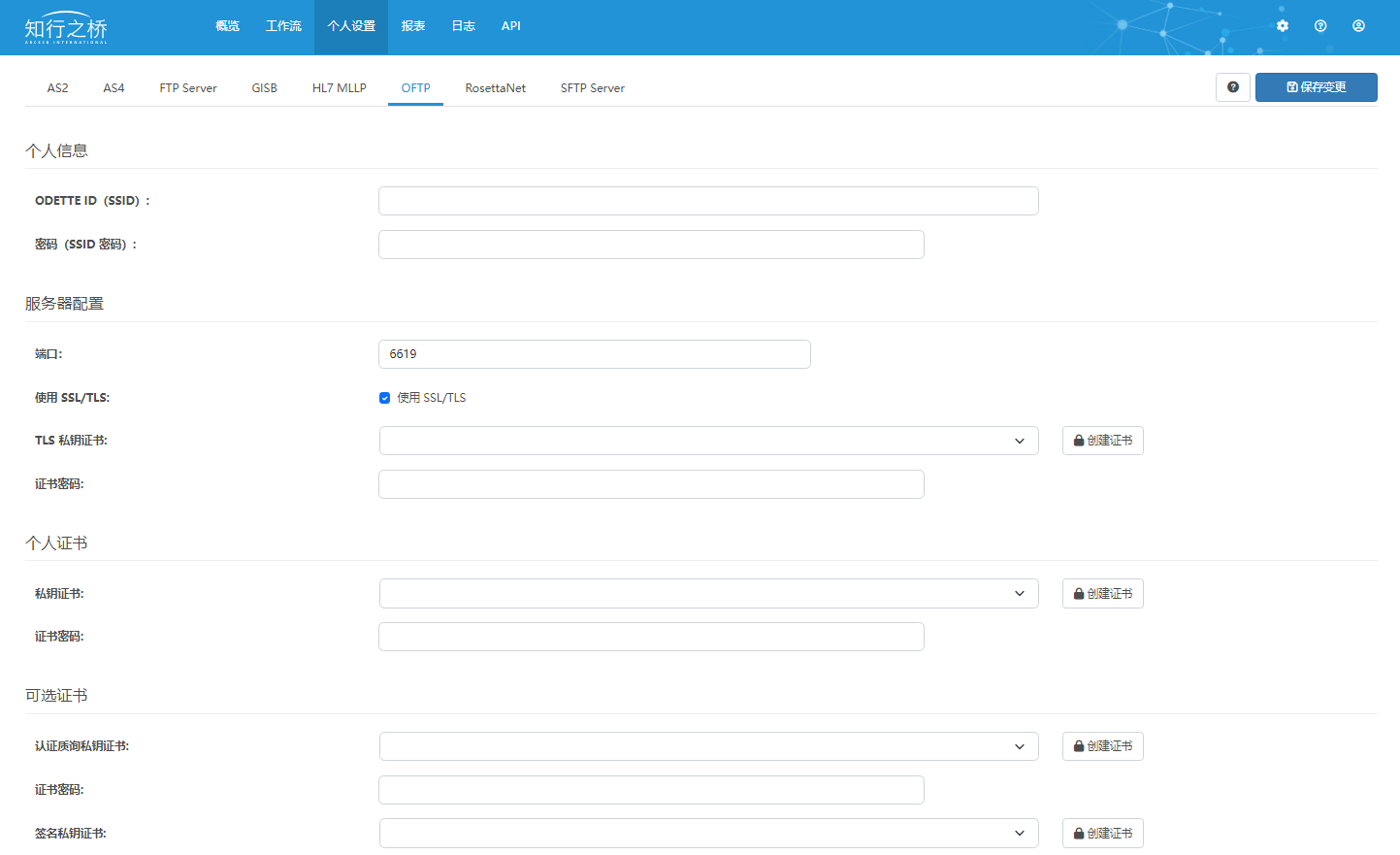Open the user account icon
The width and height of the screenshot is (1400, 855).
pos(1358,26)
